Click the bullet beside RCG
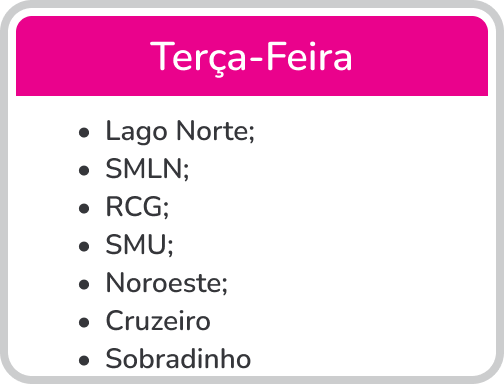The image size is (504, 384). [x=84, y=209]
